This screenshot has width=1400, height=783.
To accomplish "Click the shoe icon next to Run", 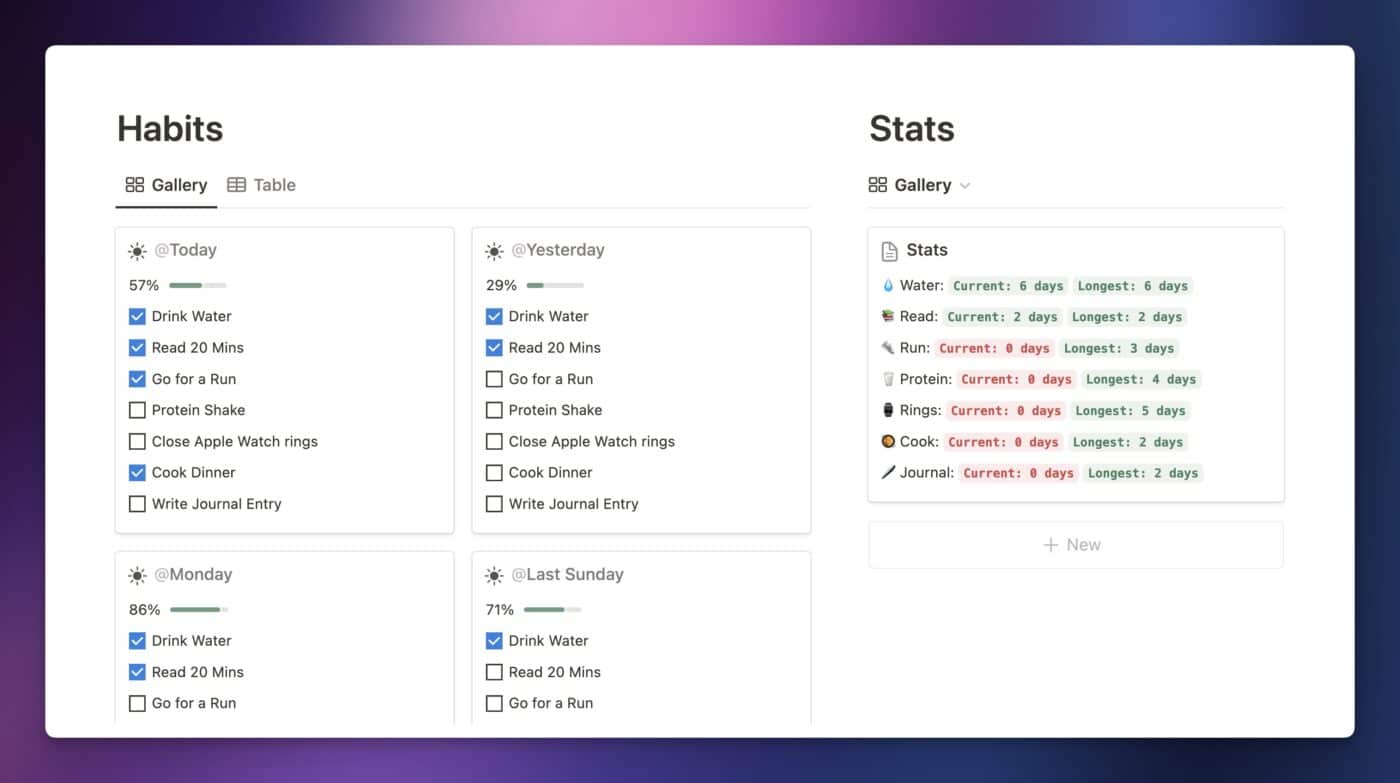I will 887,348.
